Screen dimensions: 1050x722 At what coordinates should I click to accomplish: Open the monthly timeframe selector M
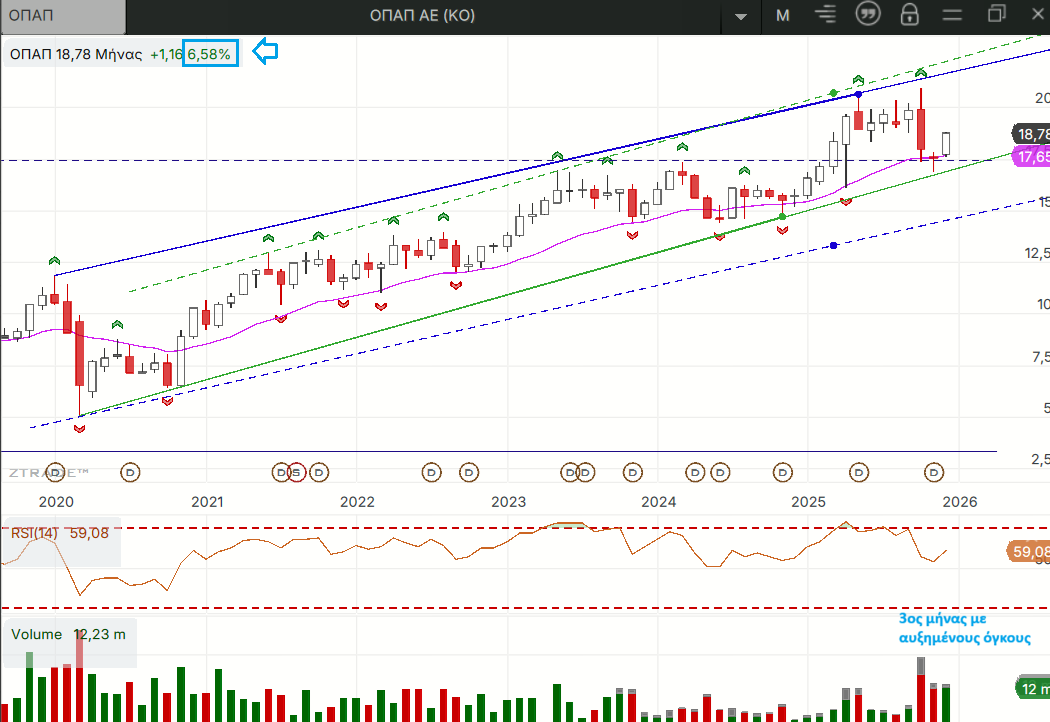tap(782, 15)
